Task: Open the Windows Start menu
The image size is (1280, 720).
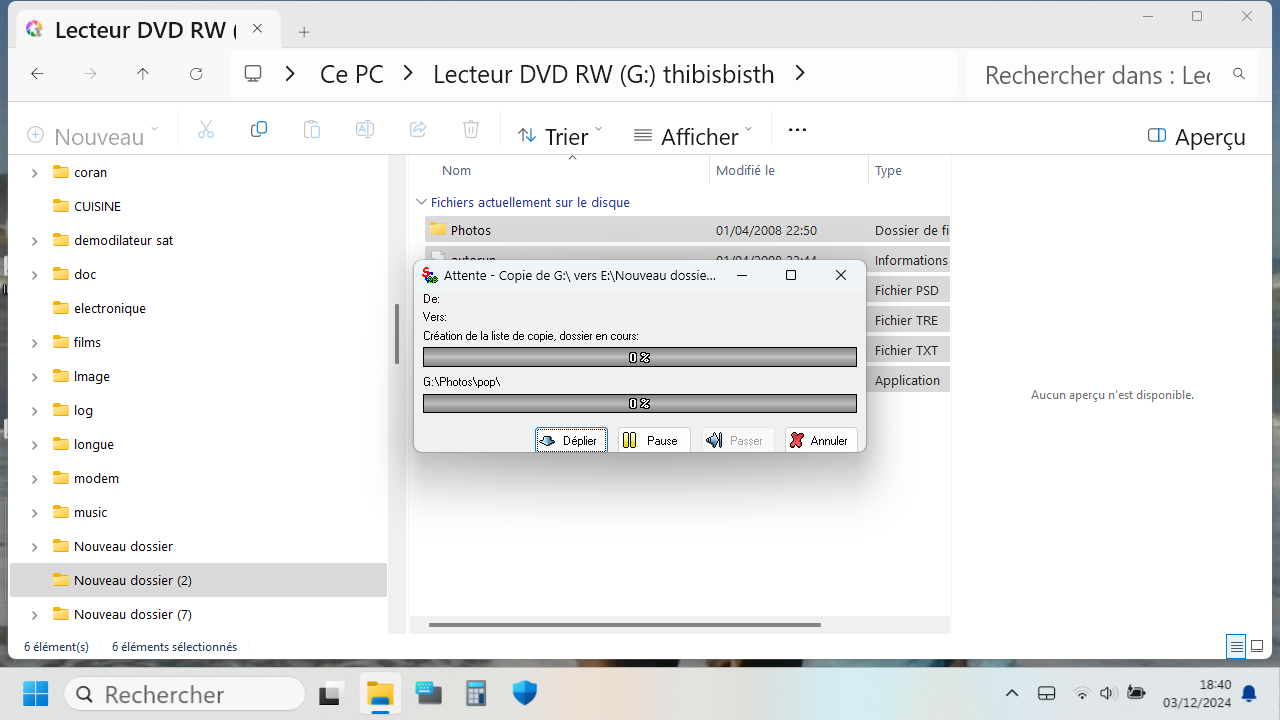Action: (35, 693)
